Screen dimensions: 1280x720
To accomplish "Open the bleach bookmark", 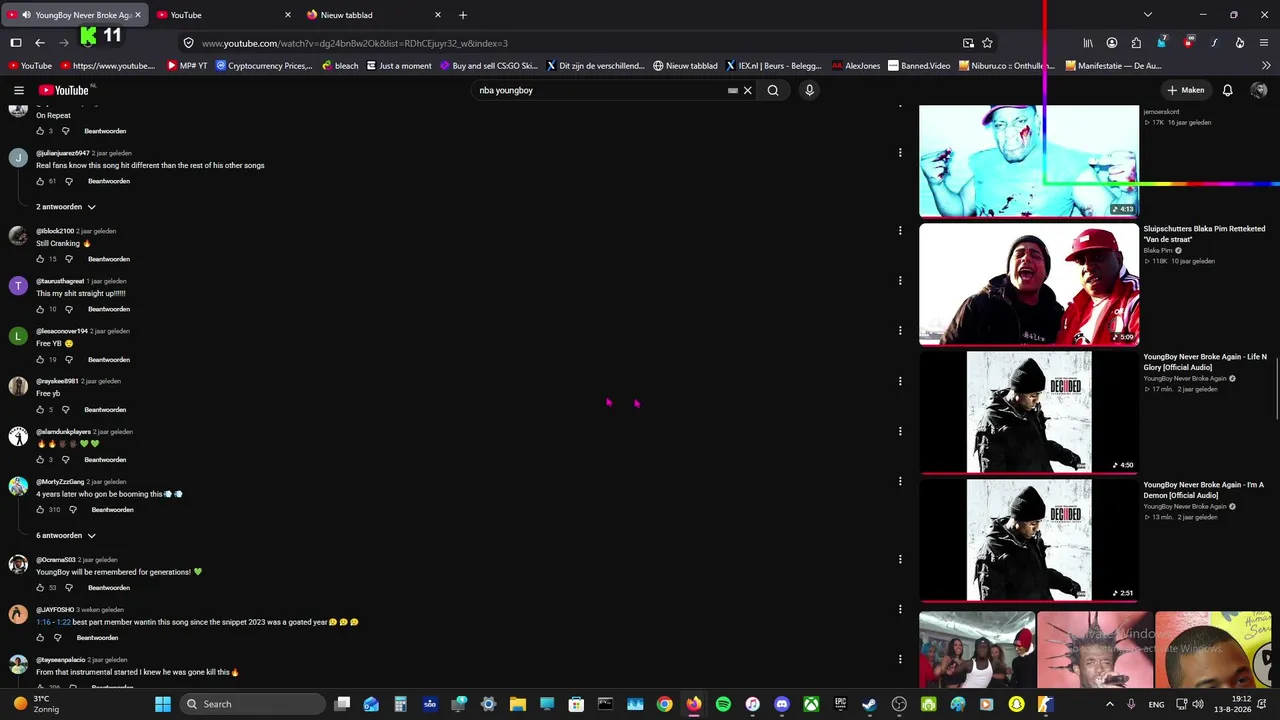I will (340, 66).
